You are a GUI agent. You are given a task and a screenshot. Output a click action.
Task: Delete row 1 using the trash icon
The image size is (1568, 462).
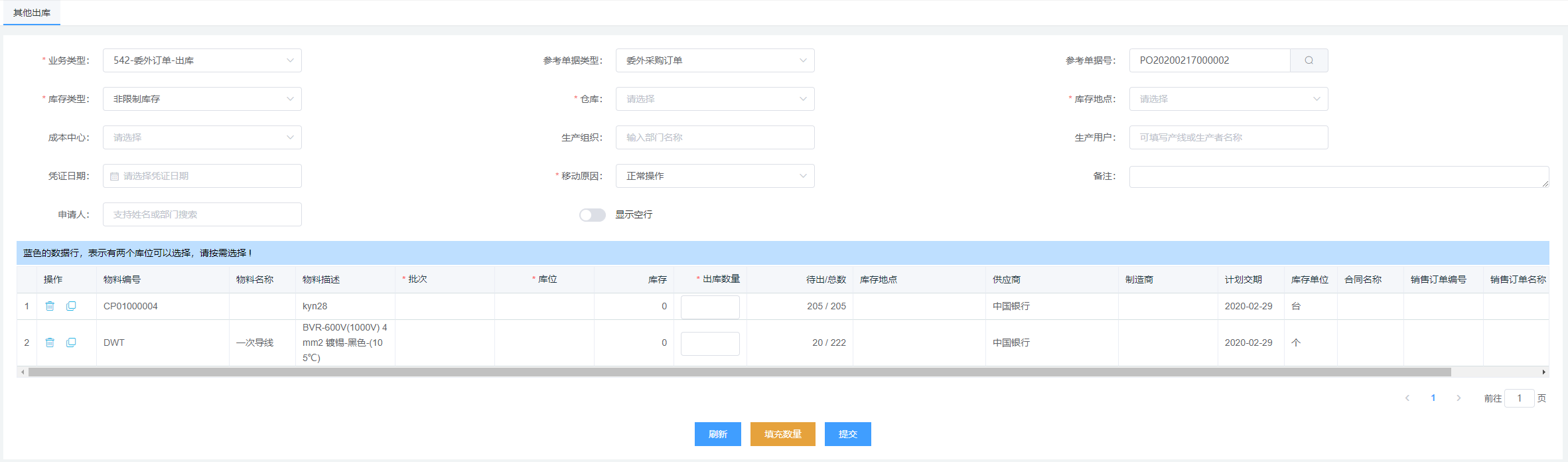click(50, 306)
